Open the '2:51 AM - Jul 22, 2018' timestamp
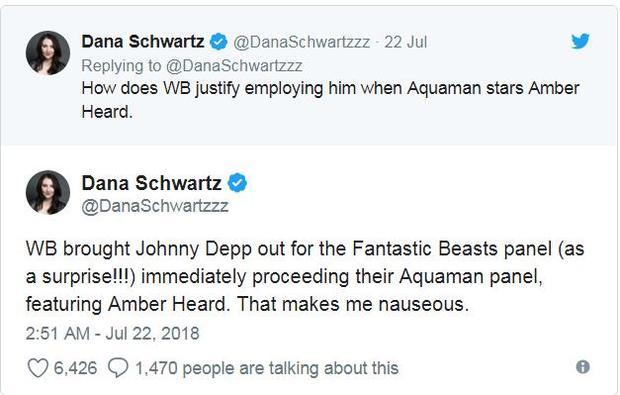 (113, 333)
